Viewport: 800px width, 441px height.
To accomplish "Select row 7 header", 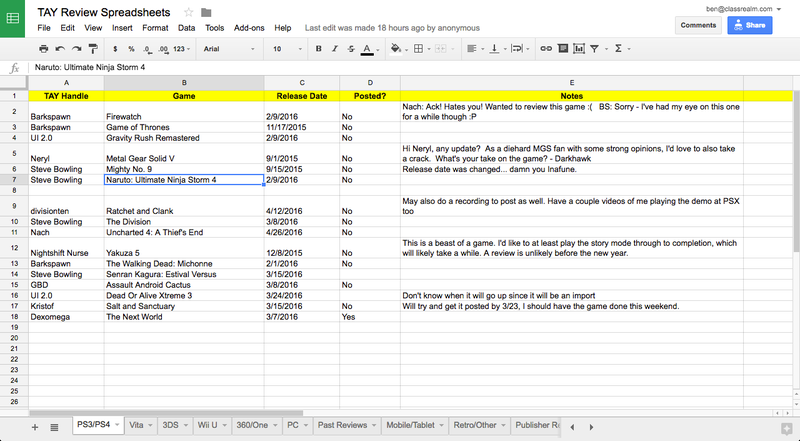I will (14, 180).
